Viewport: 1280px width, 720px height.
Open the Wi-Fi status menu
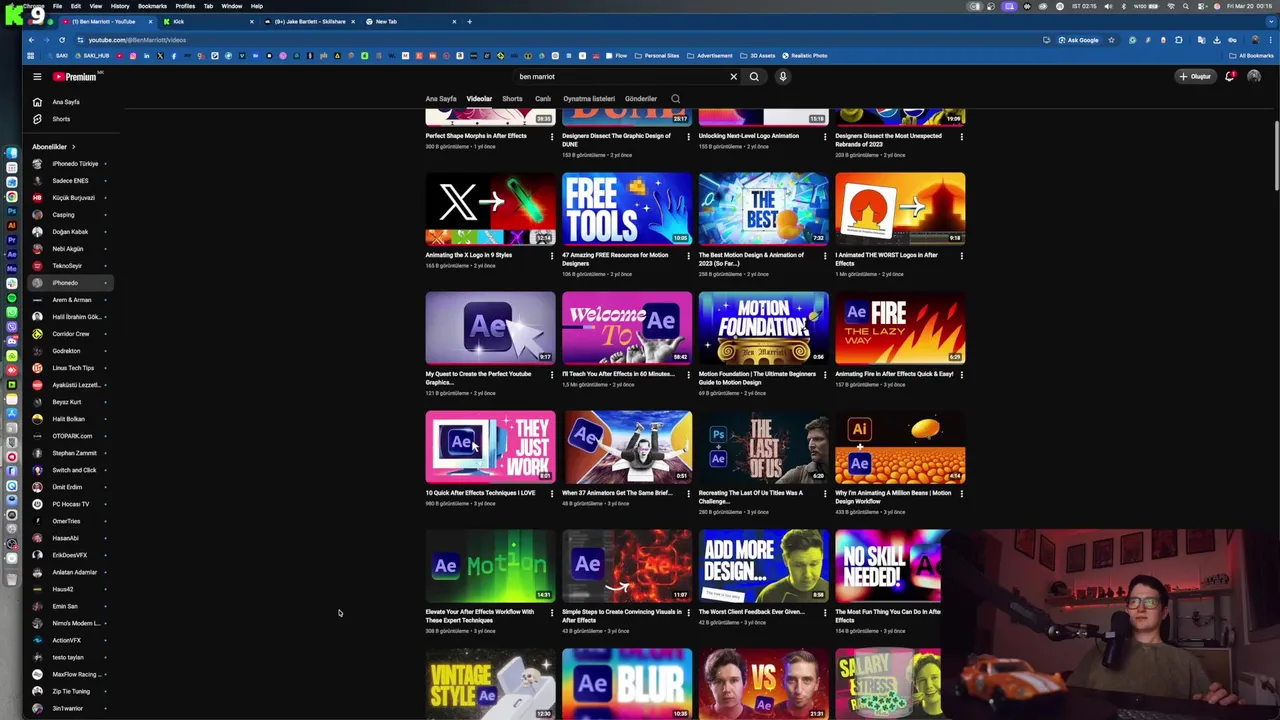[x=1170, y=6]
